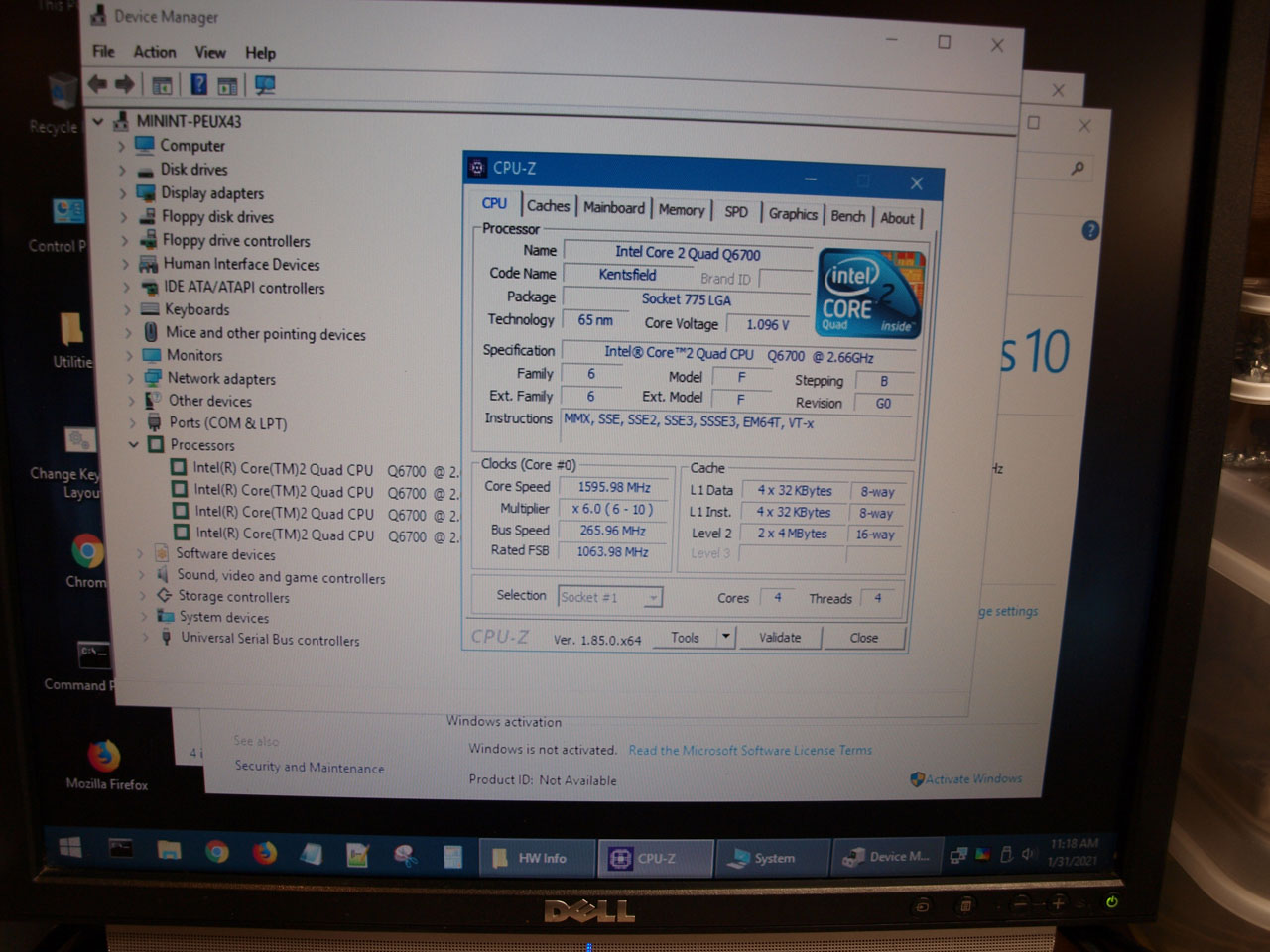
Task: Expand the Disk drives category
Action: click(x=122, y=170)
